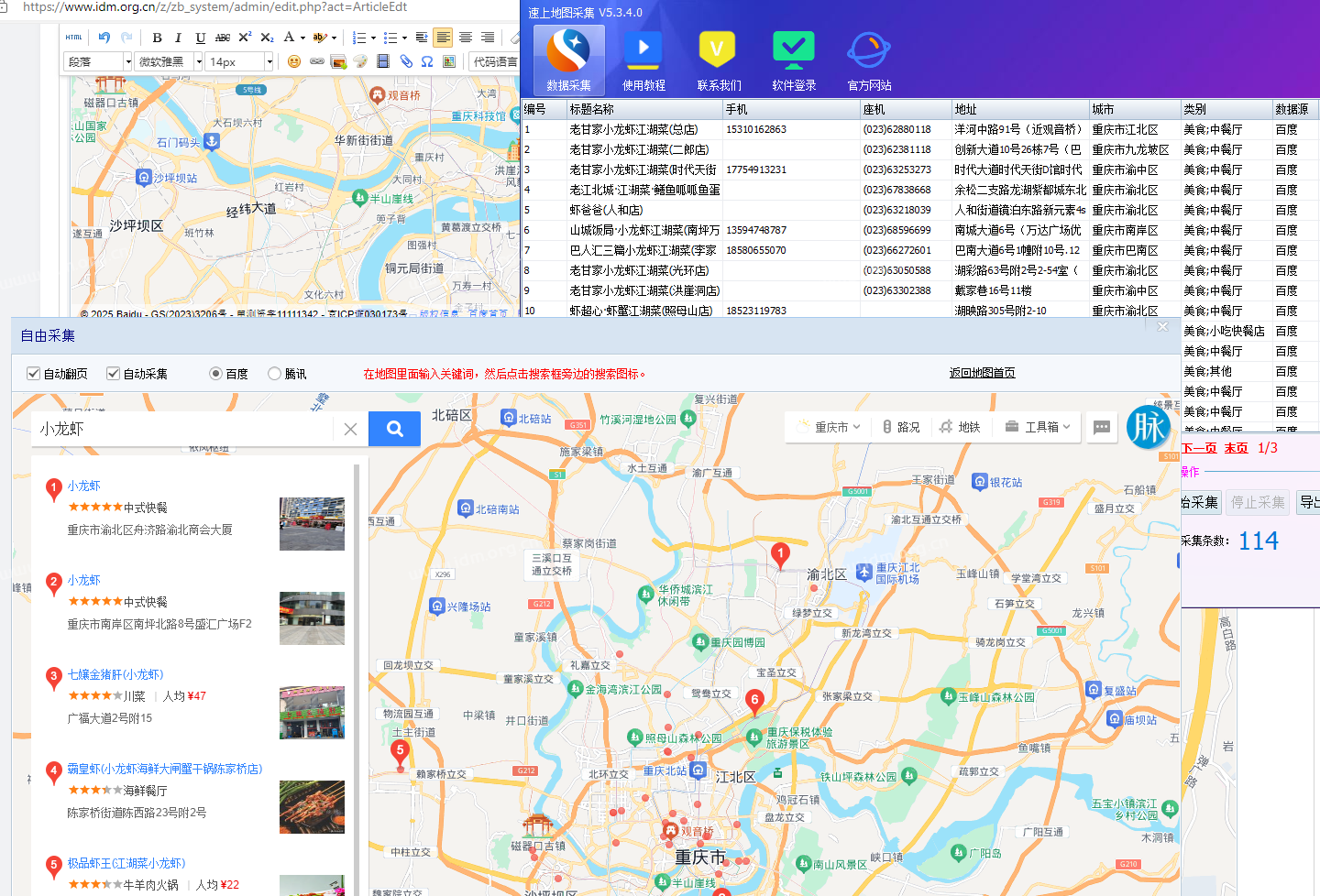Align text left in the editor
Image resolution: width=1320 pixels, height=896 pixels.
[x=444, y=38]
